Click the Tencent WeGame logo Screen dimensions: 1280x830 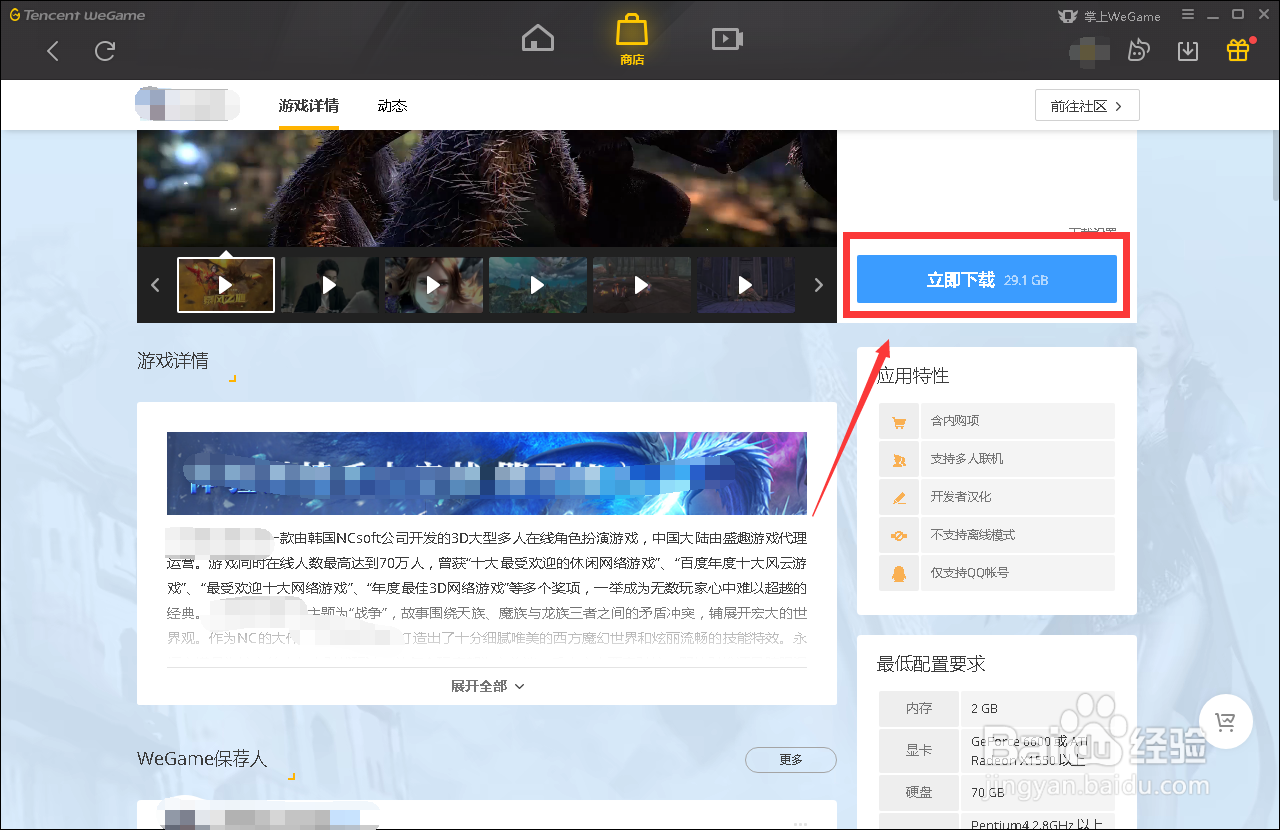[x=77, y=15]
